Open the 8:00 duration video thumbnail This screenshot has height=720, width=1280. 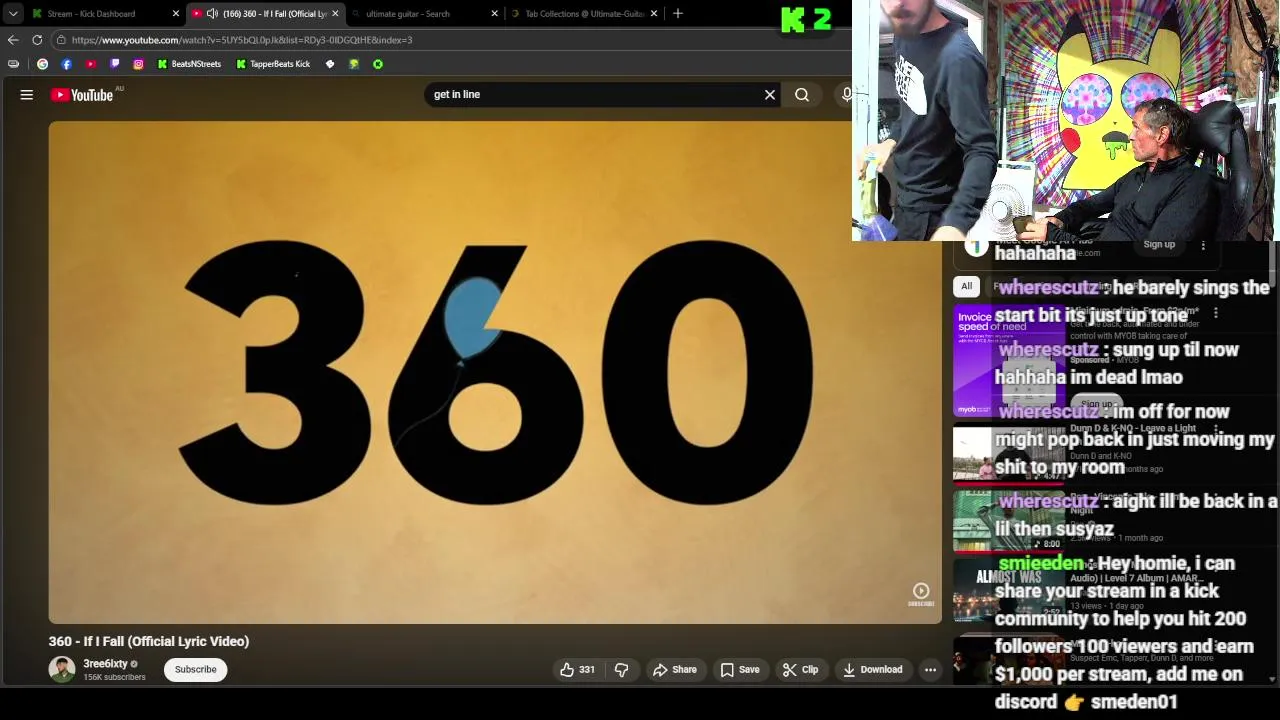(x=1009, y=520)
